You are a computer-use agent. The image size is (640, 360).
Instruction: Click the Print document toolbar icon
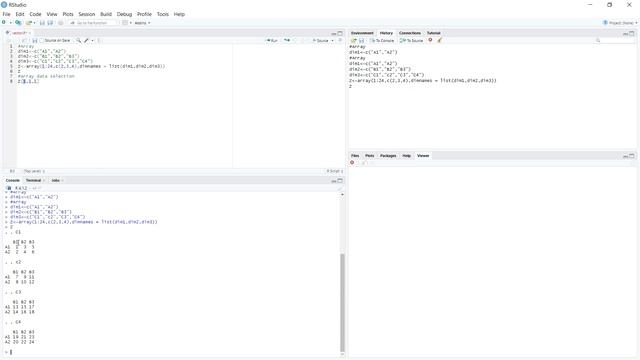click(60, 23)
